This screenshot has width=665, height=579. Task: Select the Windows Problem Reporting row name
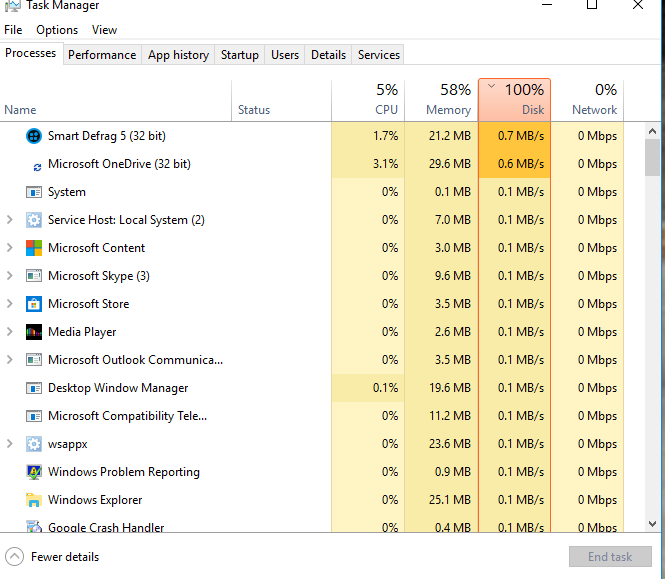point(123,472)
